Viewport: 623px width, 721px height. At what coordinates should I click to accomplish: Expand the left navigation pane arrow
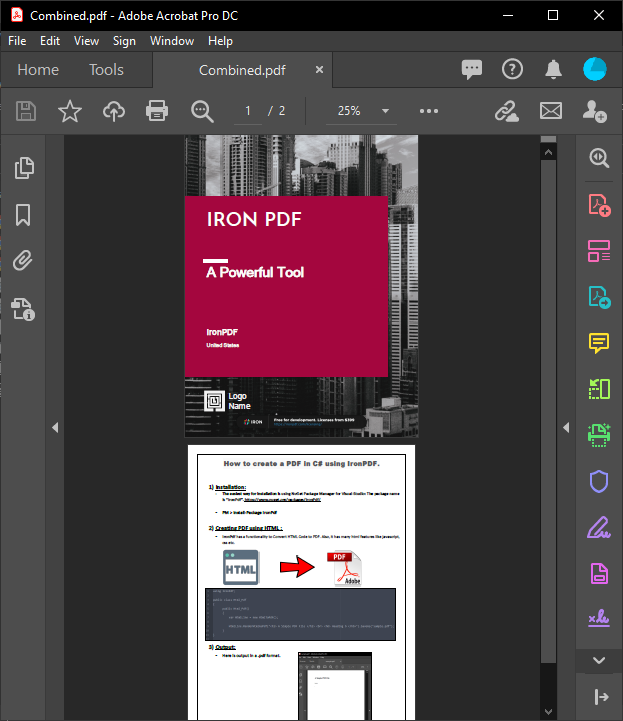(55, 428)
